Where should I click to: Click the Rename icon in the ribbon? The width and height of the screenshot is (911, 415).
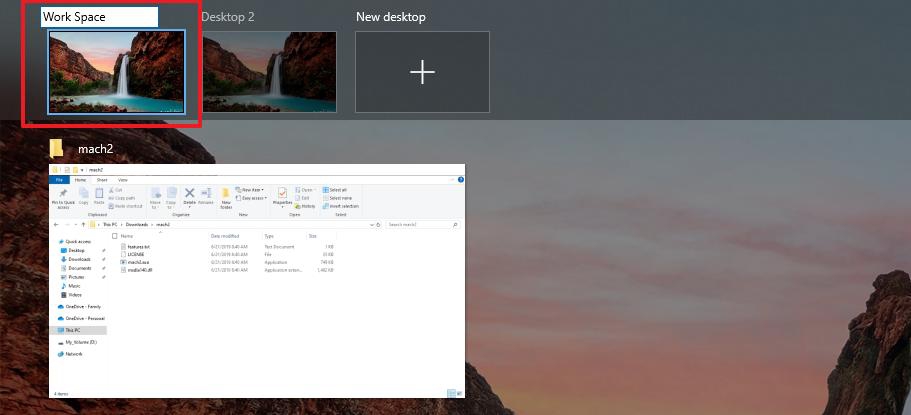[205, 194]
